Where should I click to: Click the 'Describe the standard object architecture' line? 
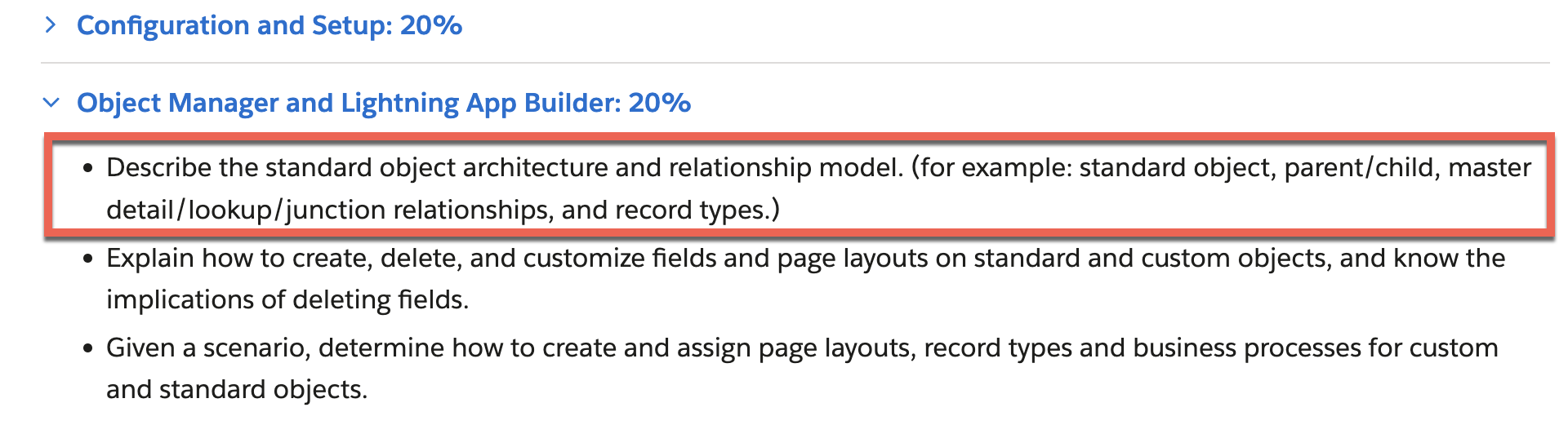point(818,167)
